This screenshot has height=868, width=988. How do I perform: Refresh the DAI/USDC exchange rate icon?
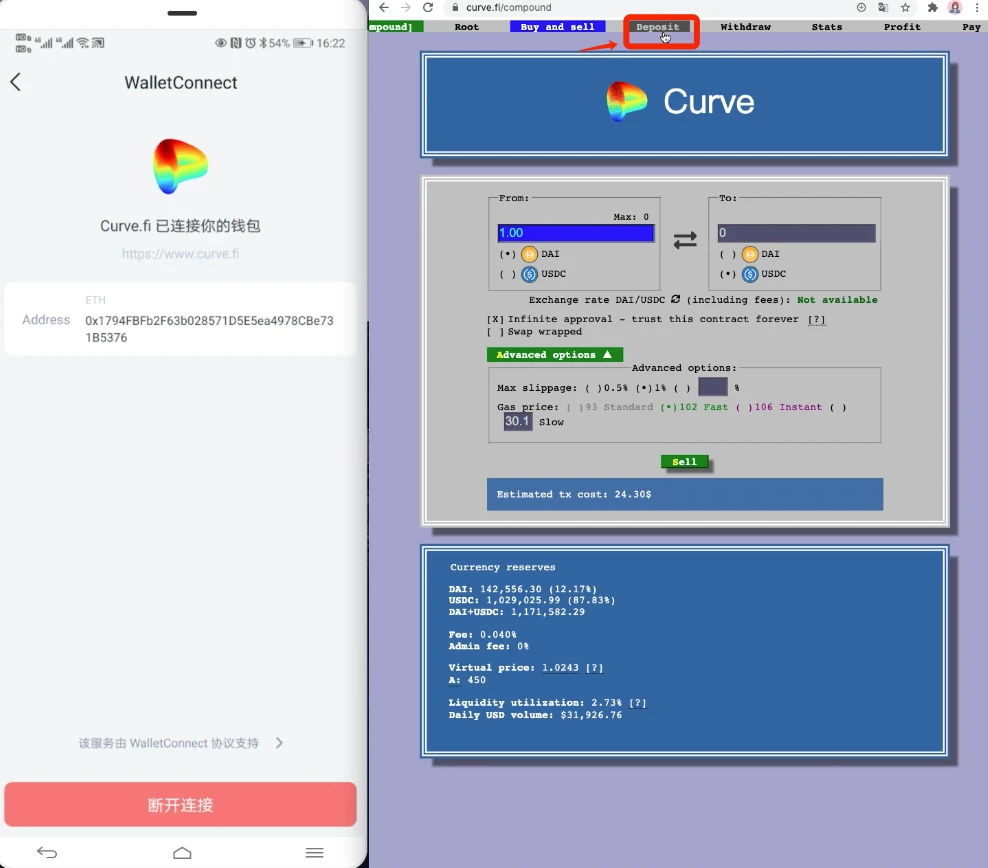[675, 299]
